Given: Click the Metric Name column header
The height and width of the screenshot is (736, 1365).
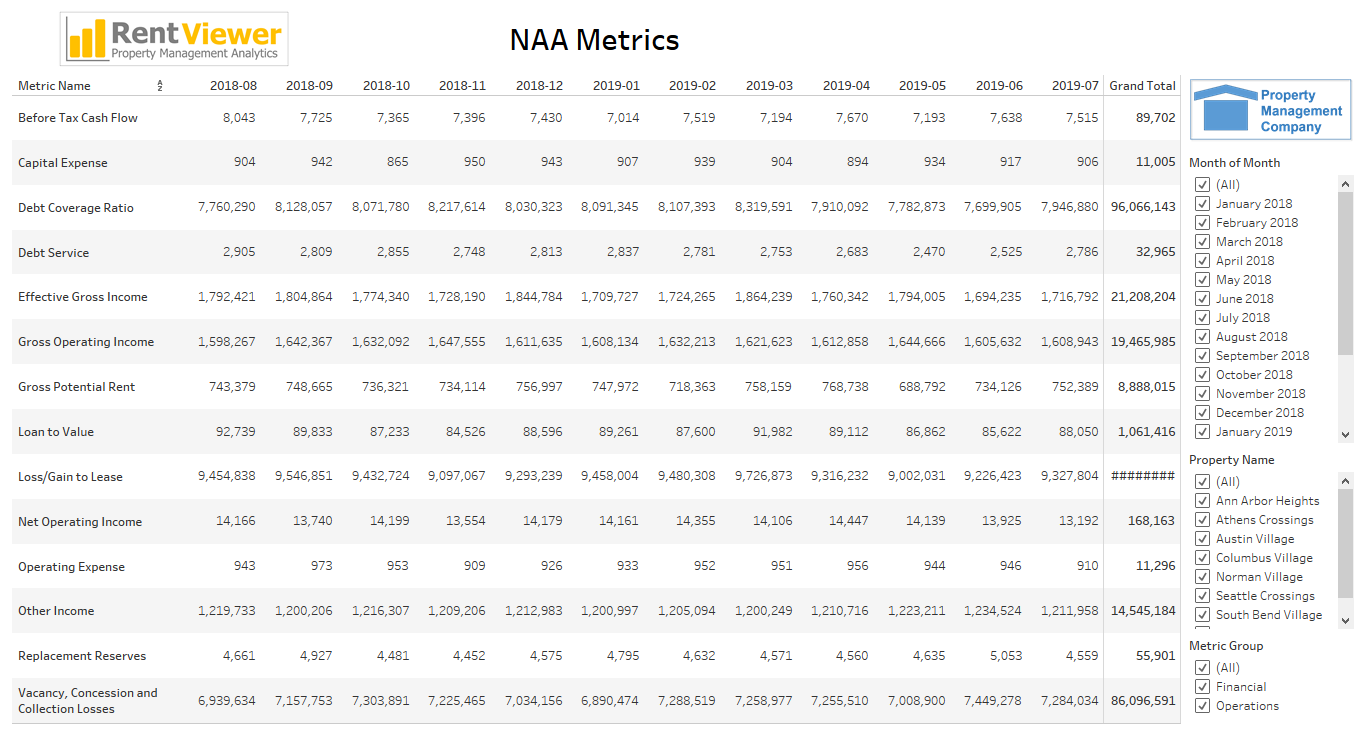Looking at the screenshot, I should click(x=55, y=85).
